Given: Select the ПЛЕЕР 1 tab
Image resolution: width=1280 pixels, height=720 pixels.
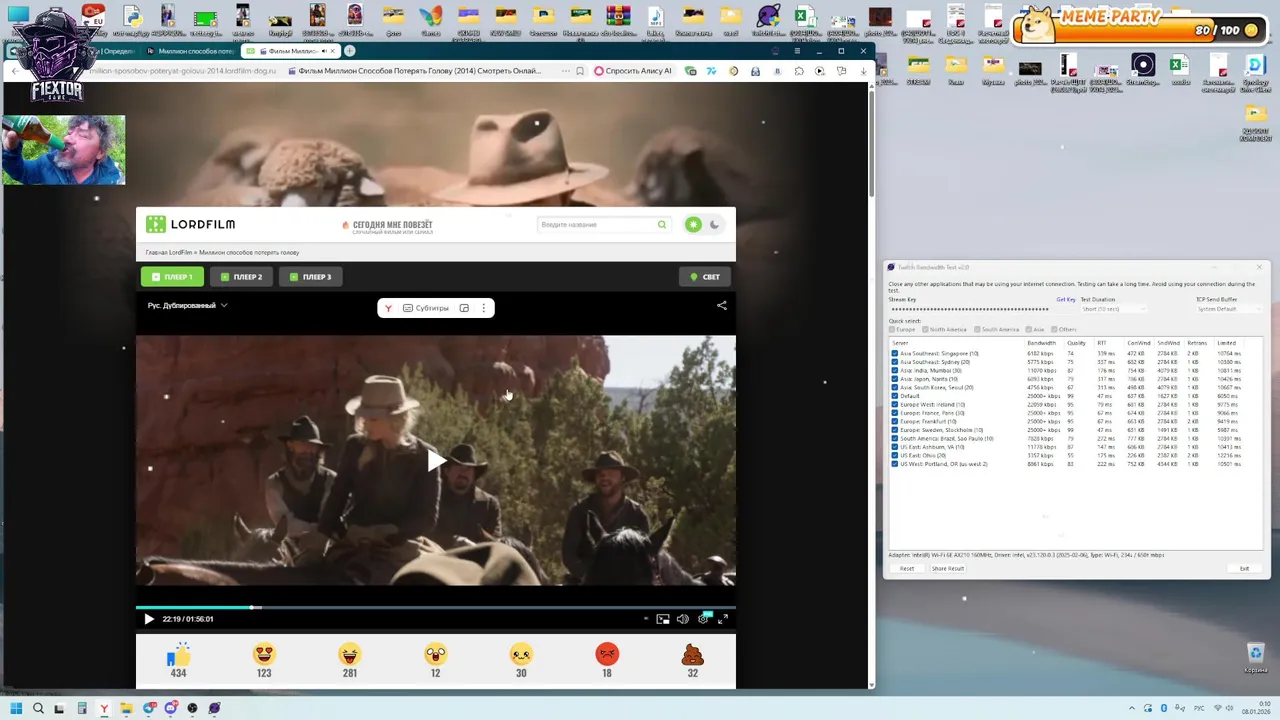Looking at the screenshot, I should [x=172, y=277].
